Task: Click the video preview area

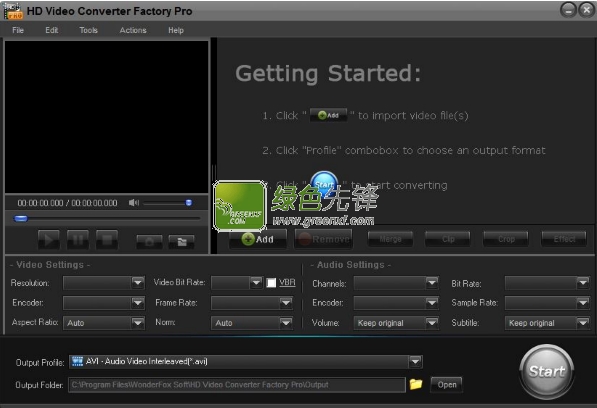Action: point(106,117)
